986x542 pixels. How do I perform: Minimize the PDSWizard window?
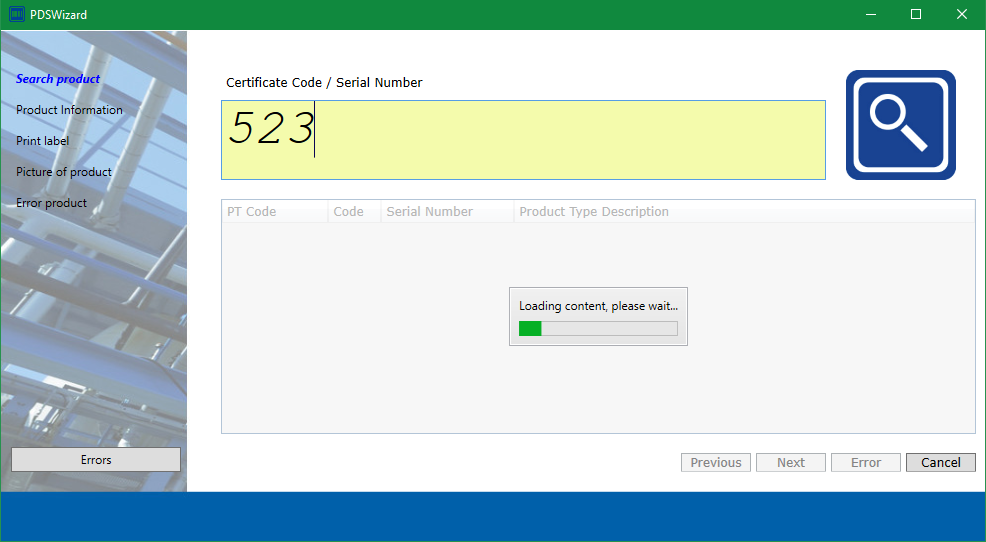click(x=870, y=15)
